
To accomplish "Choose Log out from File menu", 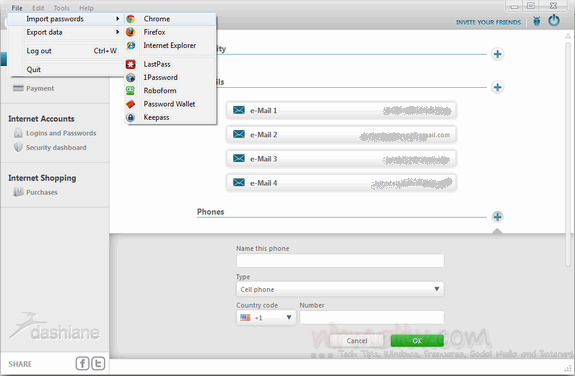I will pos(66,51).
